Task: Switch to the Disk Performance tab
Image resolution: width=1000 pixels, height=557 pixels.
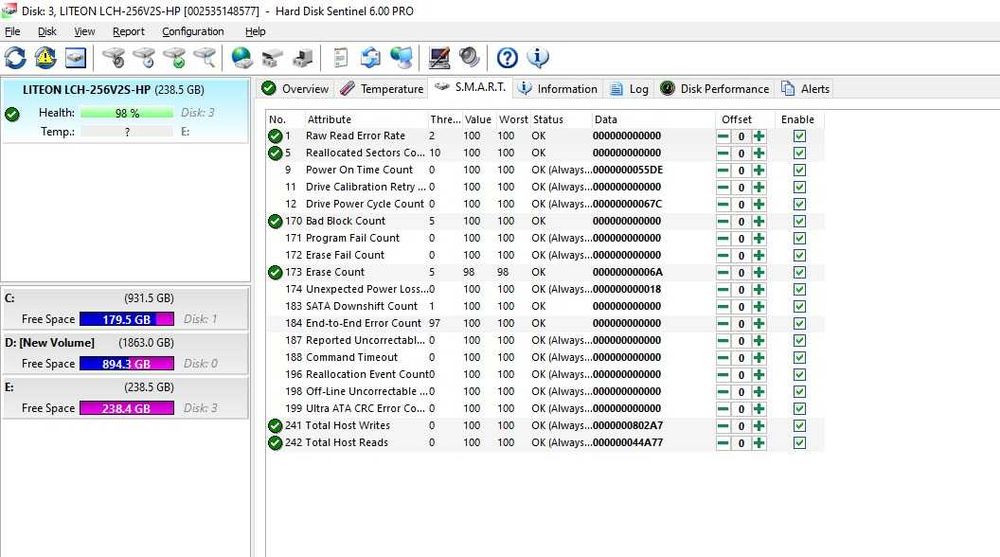Action: click(714, 89)
